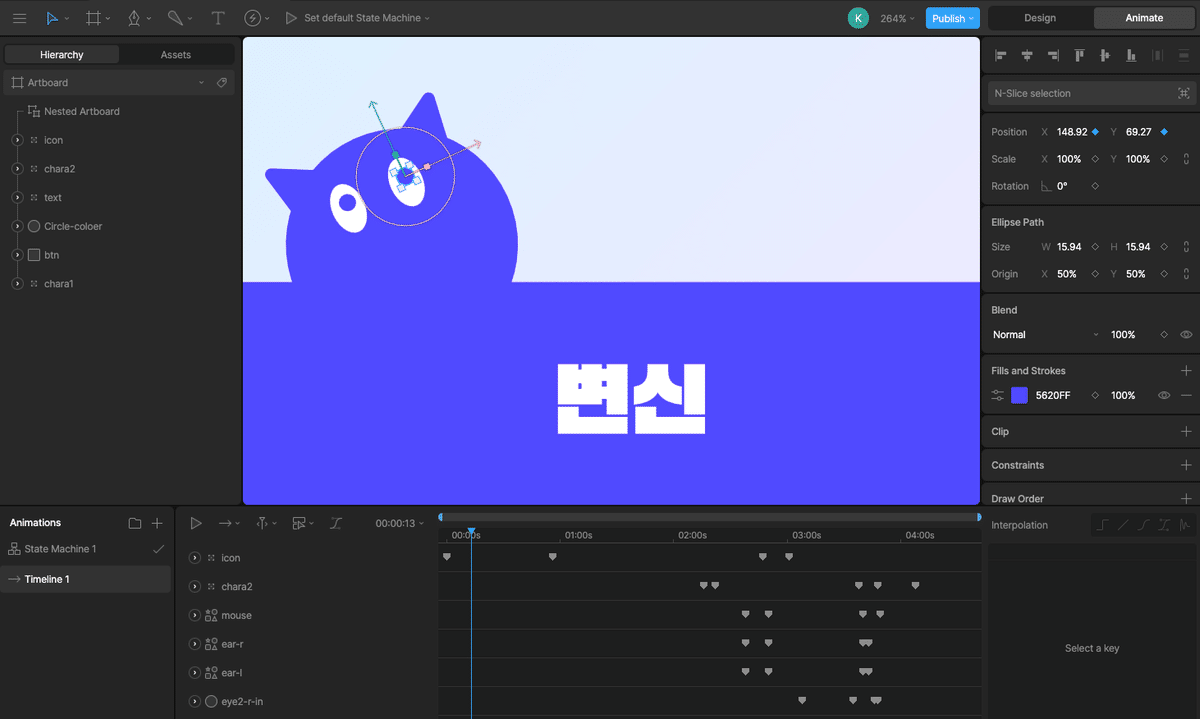
Task: Open the lightning events tool
Action: (x=252, y=18)
